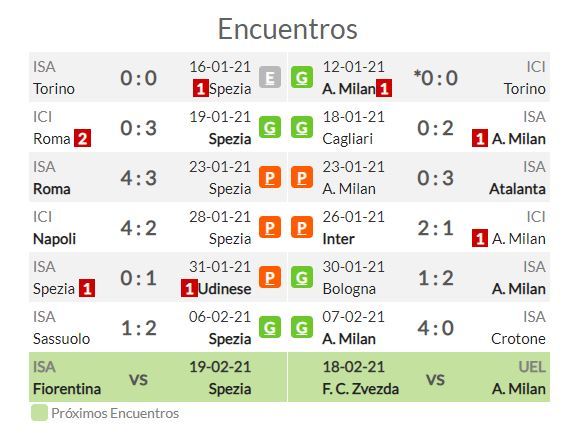Click the red card 2 badge next to Roma
Image resolution: width=585 pixels, height=437 pixels.
tap(82, 138)
